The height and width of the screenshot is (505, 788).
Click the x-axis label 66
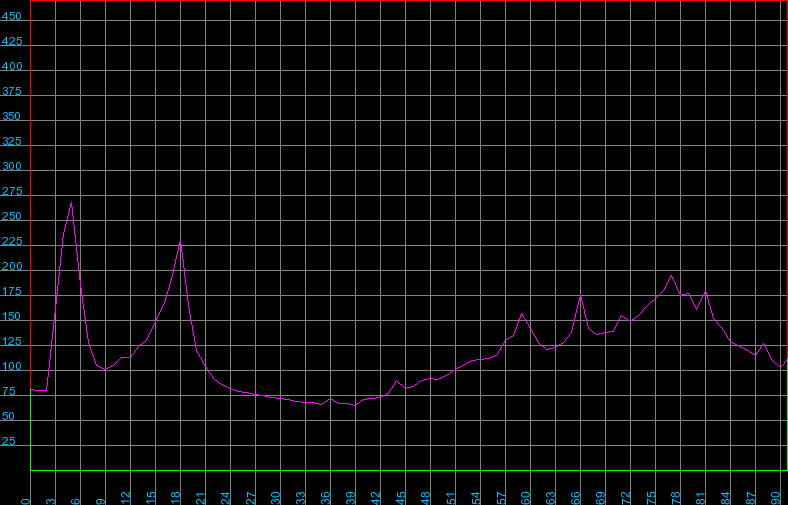point(576,496)
